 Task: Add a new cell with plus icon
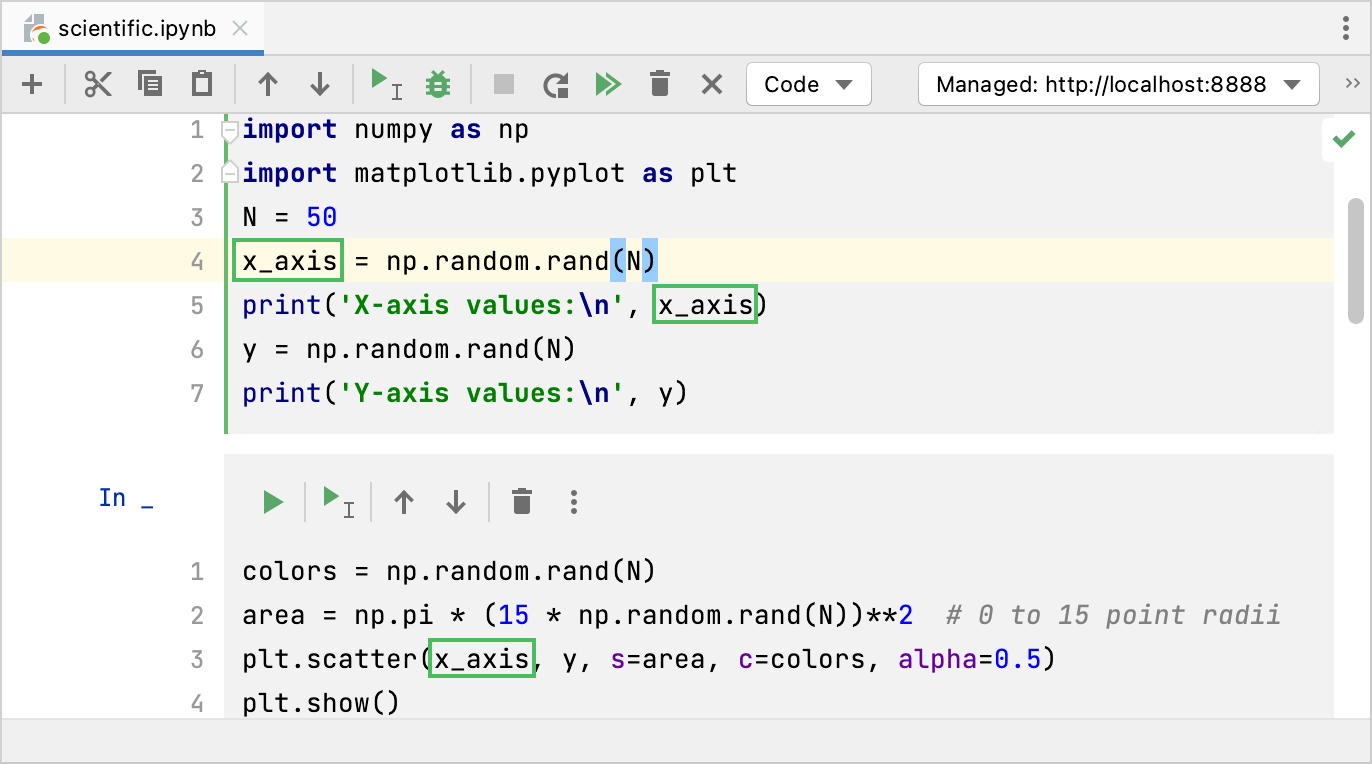point(32,85)
